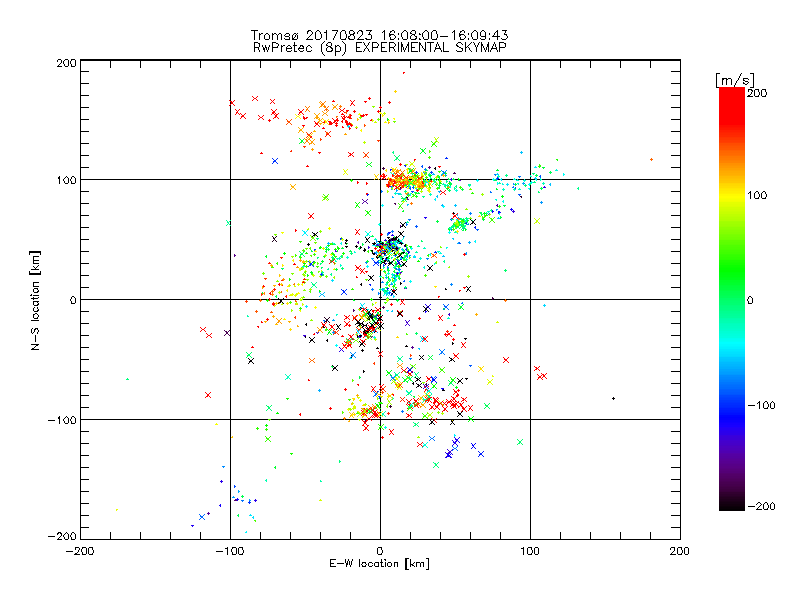Click the colorbar label "0" beside green

pos(750,301)
